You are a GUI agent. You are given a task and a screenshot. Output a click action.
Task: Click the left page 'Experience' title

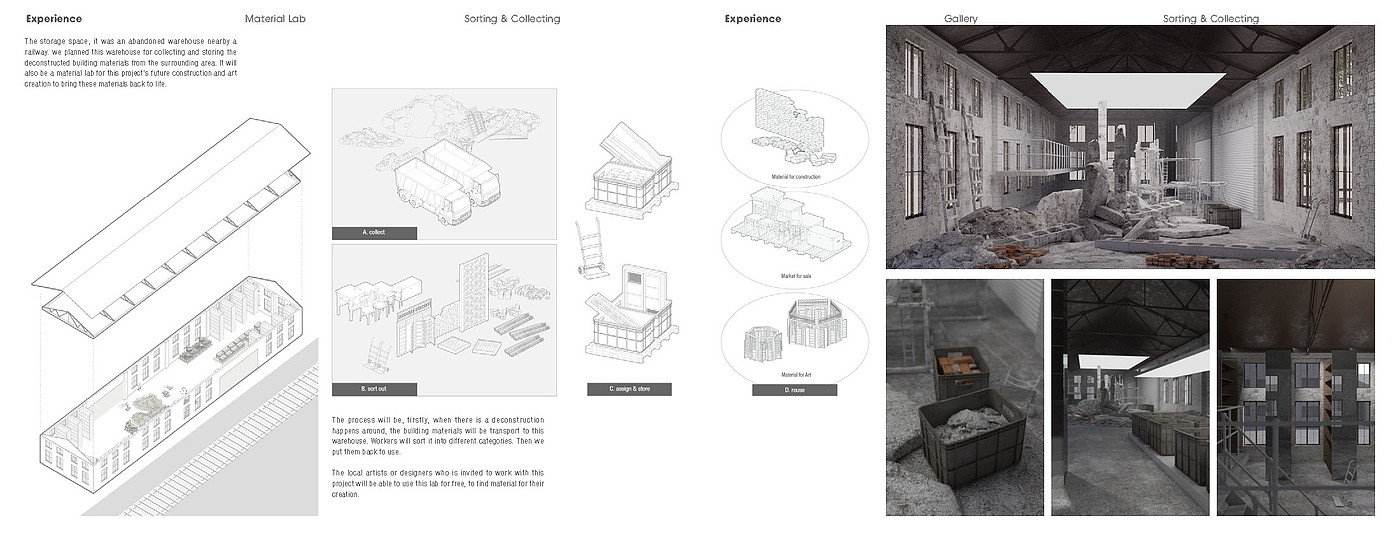point(54,19)
